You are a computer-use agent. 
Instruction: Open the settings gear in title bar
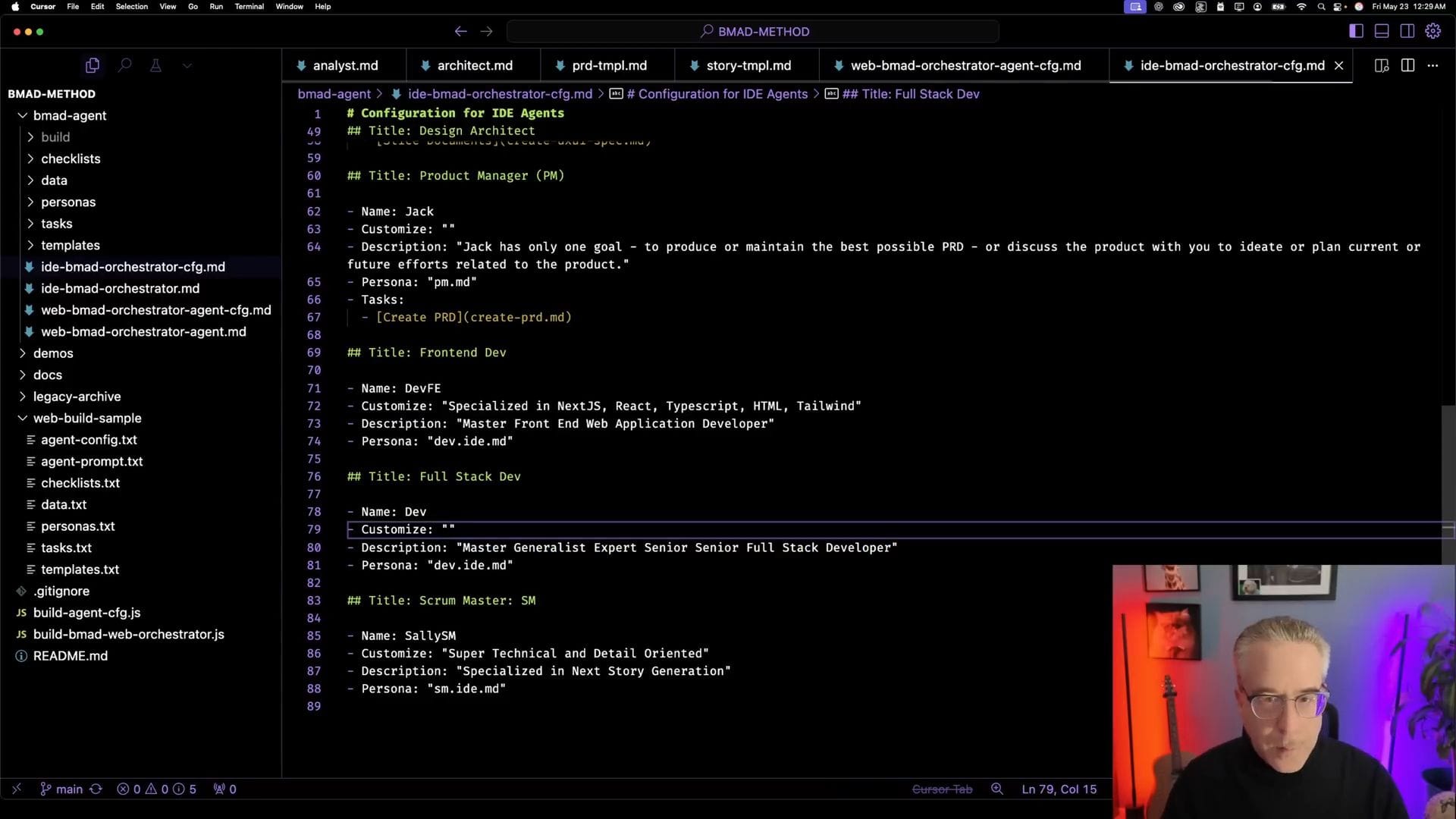pyautogui.click(x=1432, y=31)
